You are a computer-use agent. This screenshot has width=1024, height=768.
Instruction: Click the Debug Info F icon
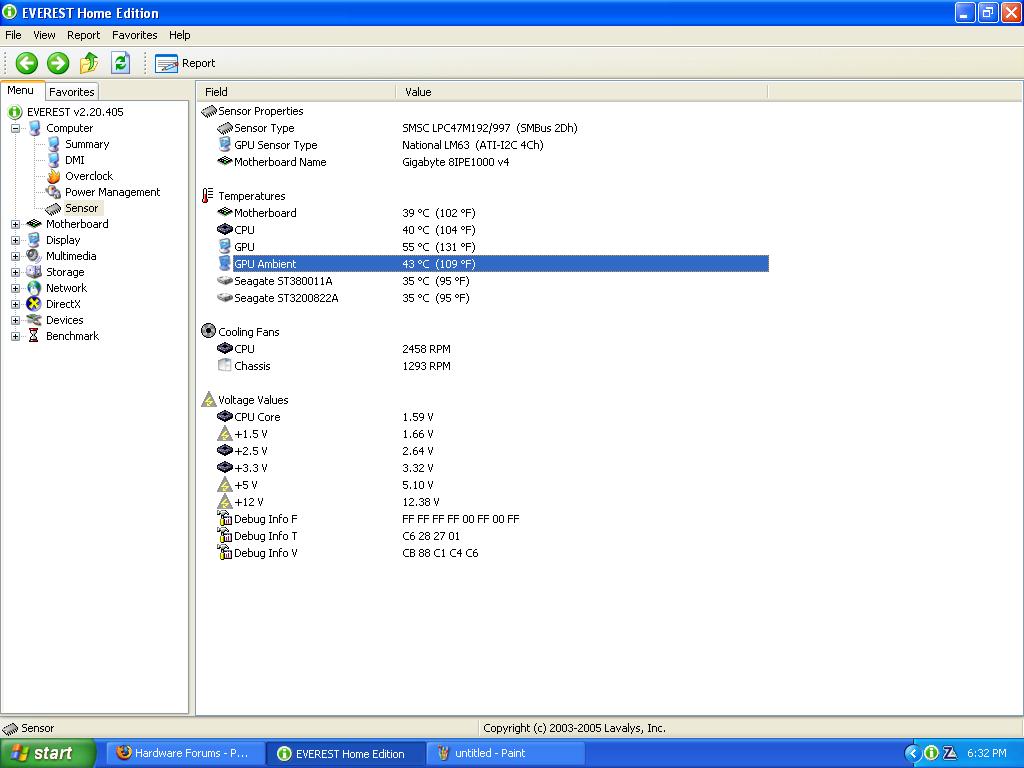(x=225, y=519)
